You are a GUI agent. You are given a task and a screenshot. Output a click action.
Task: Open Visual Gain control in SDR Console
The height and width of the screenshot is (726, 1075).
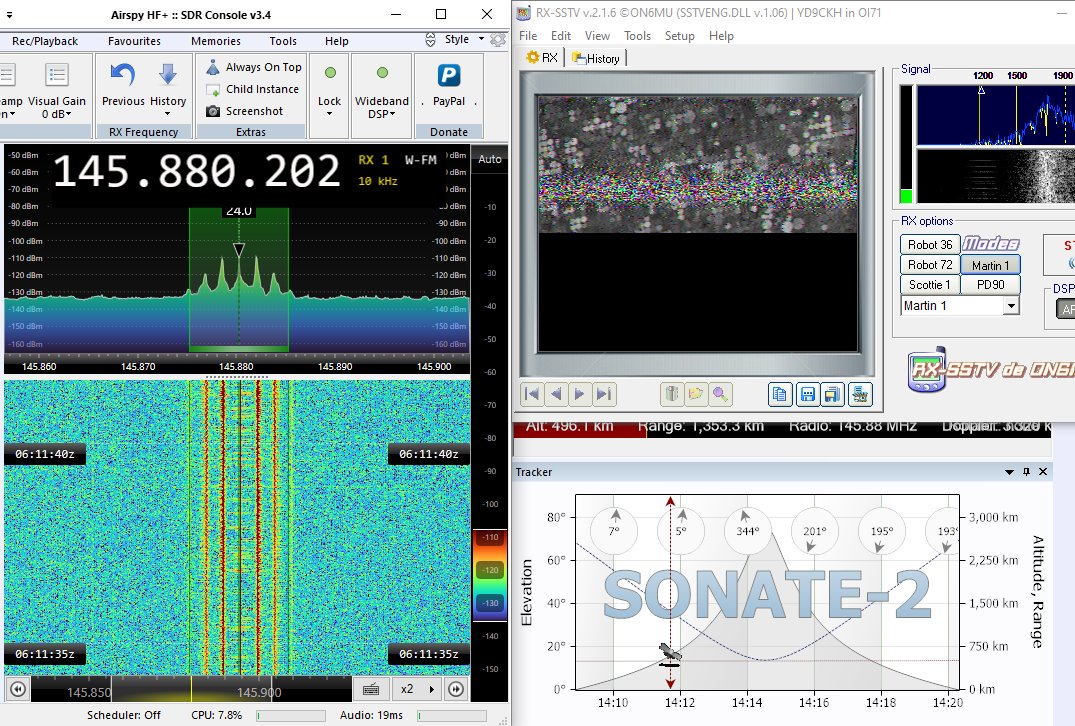coord(57,90)
